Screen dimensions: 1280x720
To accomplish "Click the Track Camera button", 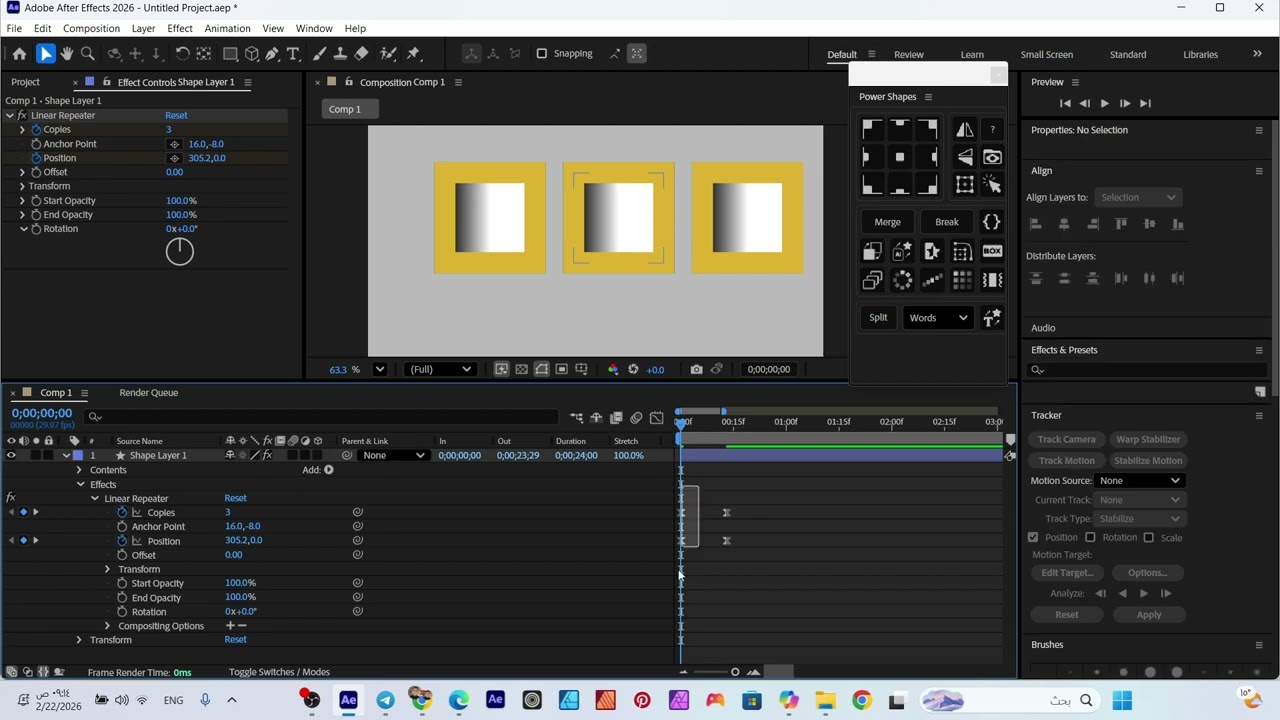I will click(x=1067, y=440).
